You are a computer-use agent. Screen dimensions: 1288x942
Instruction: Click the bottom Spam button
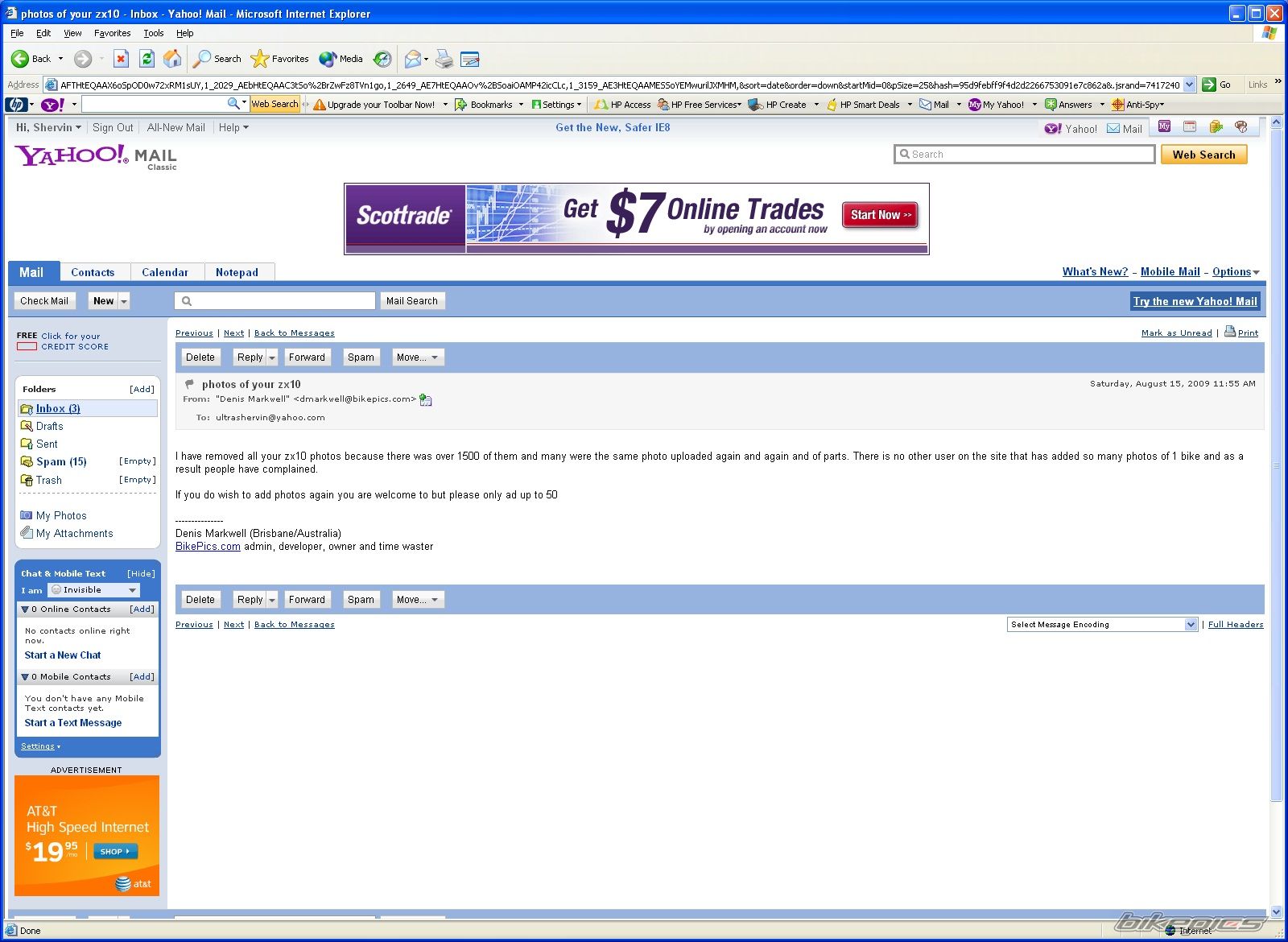361,600
